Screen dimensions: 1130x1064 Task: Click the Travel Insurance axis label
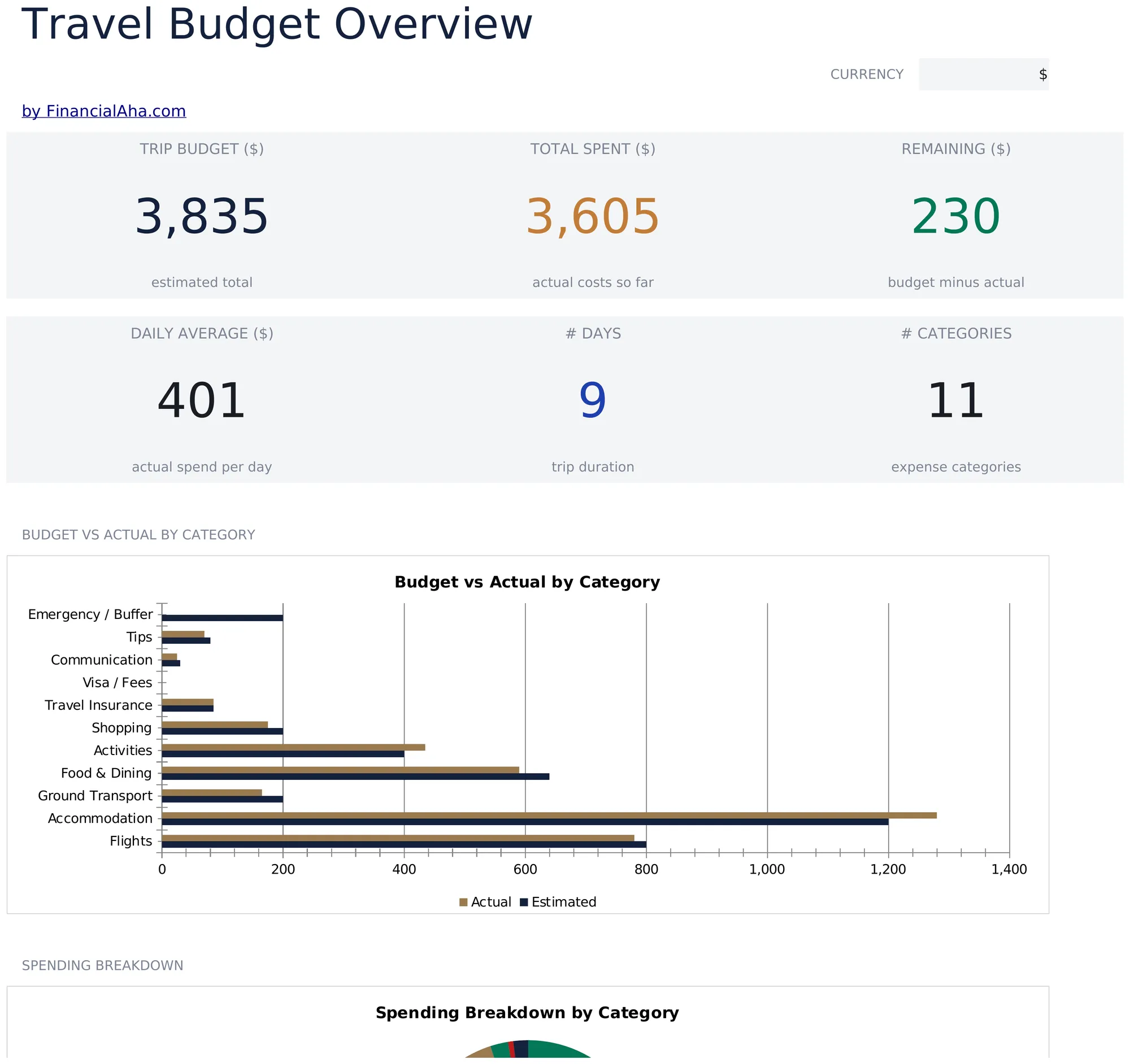pos(99,706)
